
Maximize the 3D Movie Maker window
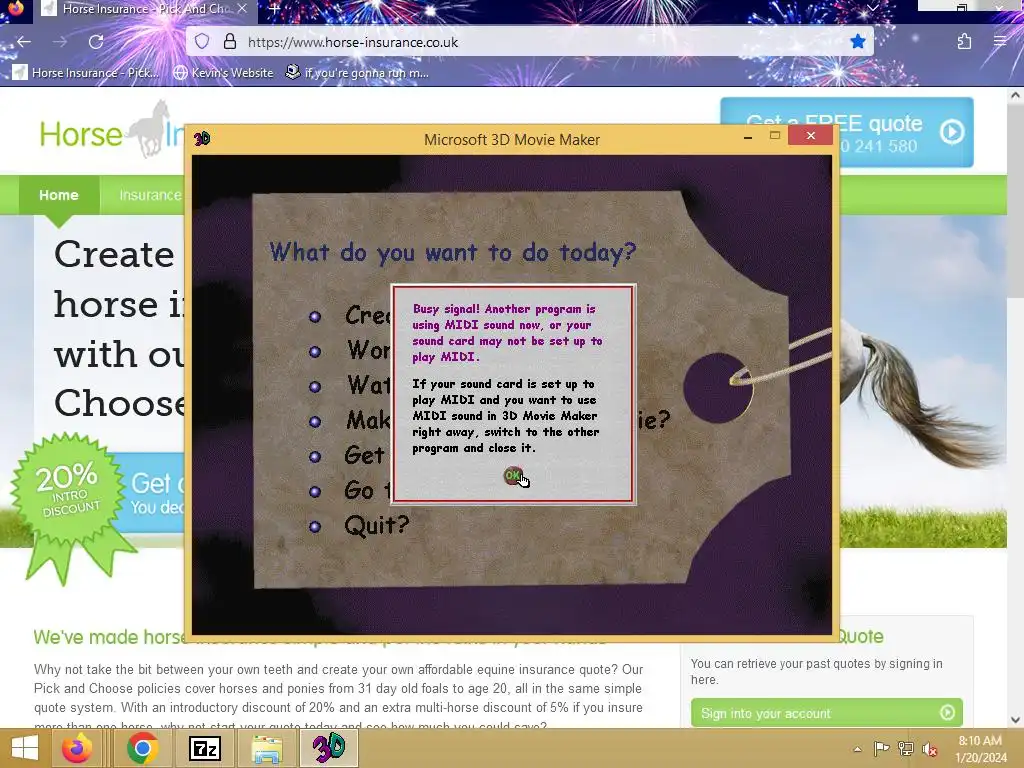(x=775, y=136)
